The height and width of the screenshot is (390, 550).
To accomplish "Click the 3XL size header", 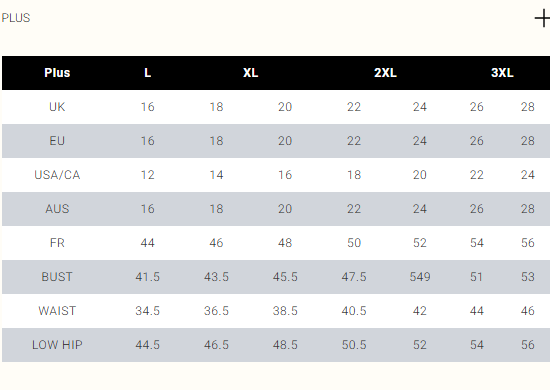I will coord(502,73).
